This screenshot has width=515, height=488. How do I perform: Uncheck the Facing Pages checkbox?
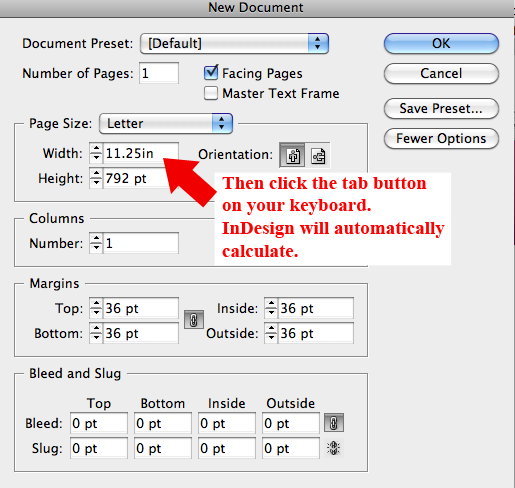click(211, 73)
